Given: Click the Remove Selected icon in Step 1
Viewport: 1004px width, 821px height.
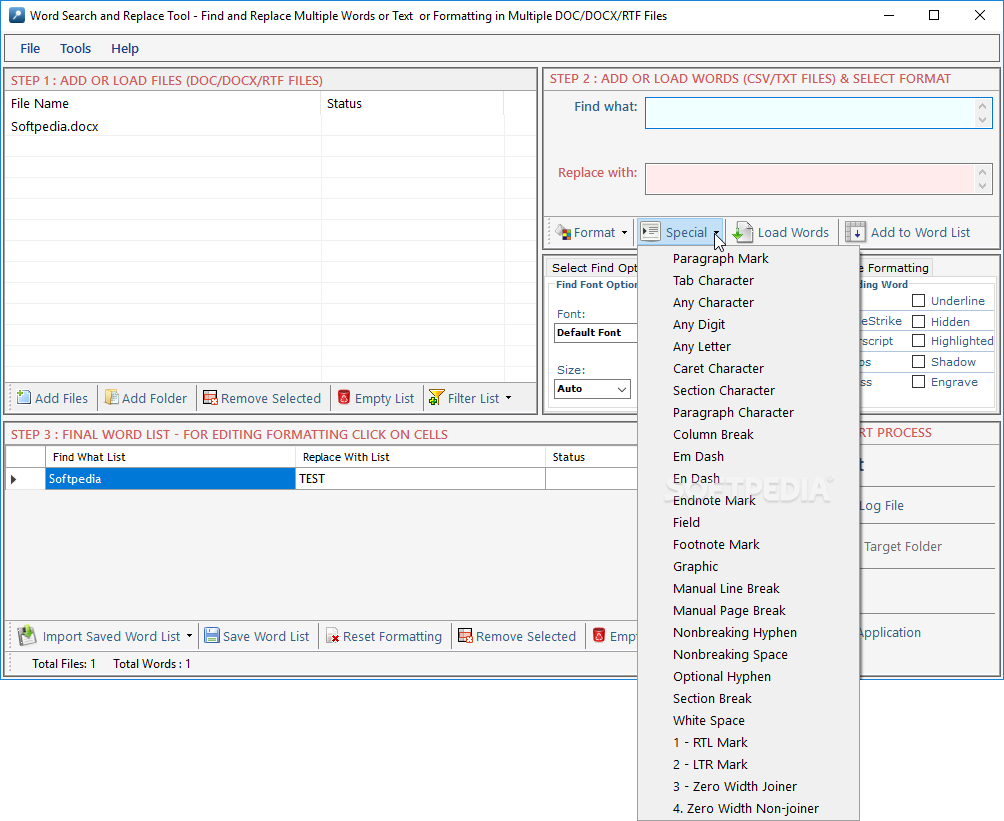Looking at the screenshot, I should tap(210, 398).
